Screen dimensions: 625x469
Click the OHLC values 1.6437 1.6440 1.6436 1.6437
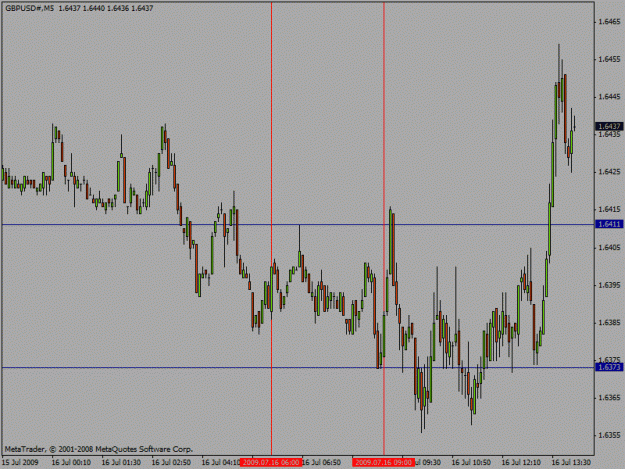(106, 8)
